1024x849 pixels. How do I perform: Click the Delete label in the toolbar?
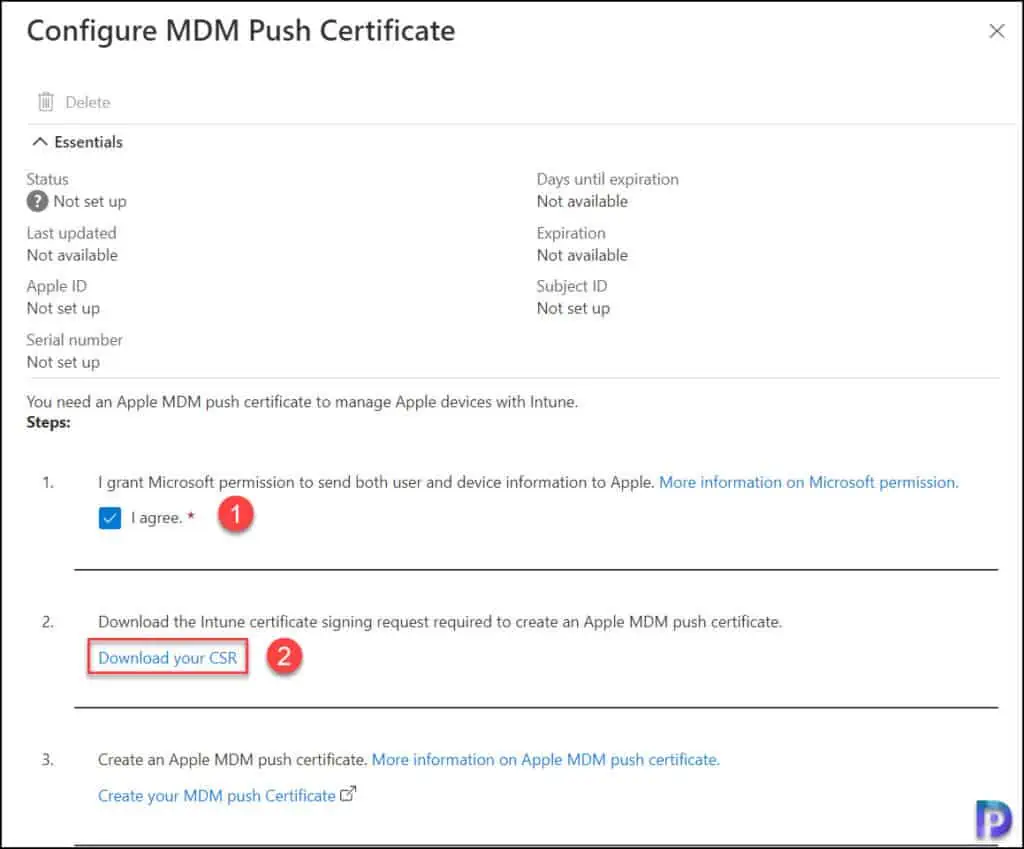click(x=88, y=103)
